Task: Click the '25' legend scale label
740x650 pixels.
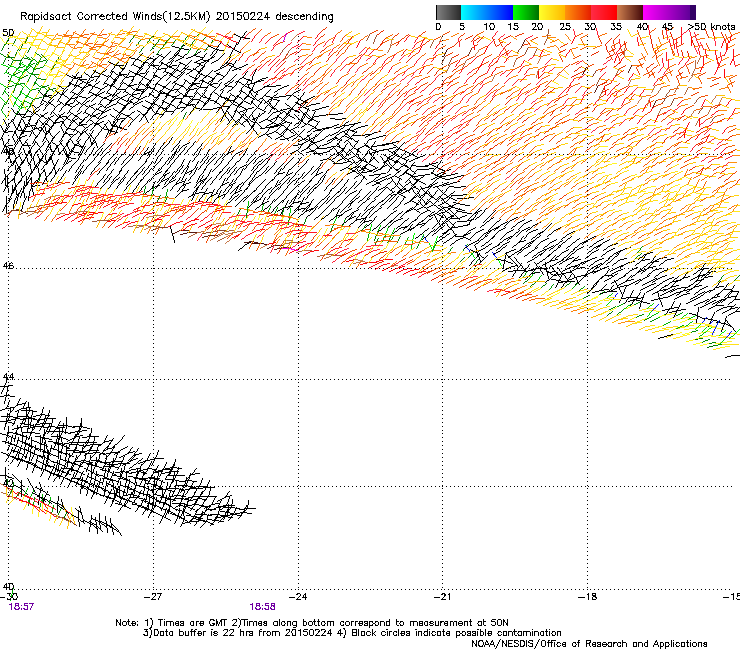Action: 565,27
